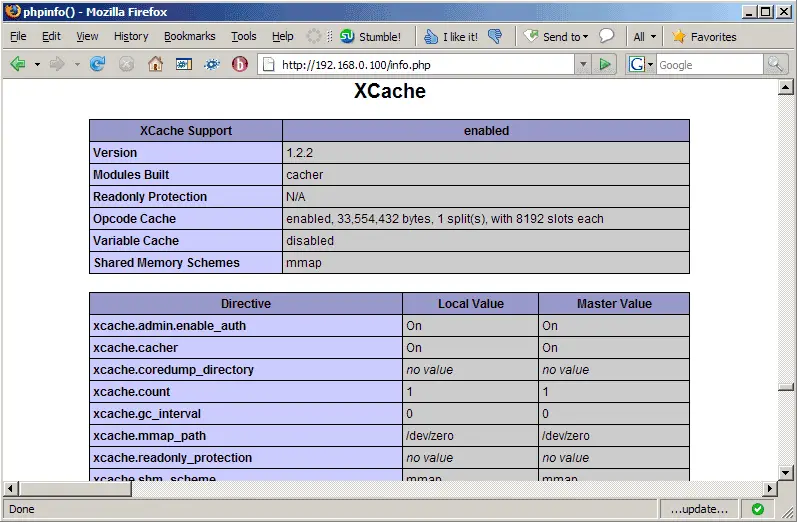Viewport: 797px width, 522px height.
Task: Click the horizontal scrollbar thumb
Action: pyautogui.click(x=75, y=488)
